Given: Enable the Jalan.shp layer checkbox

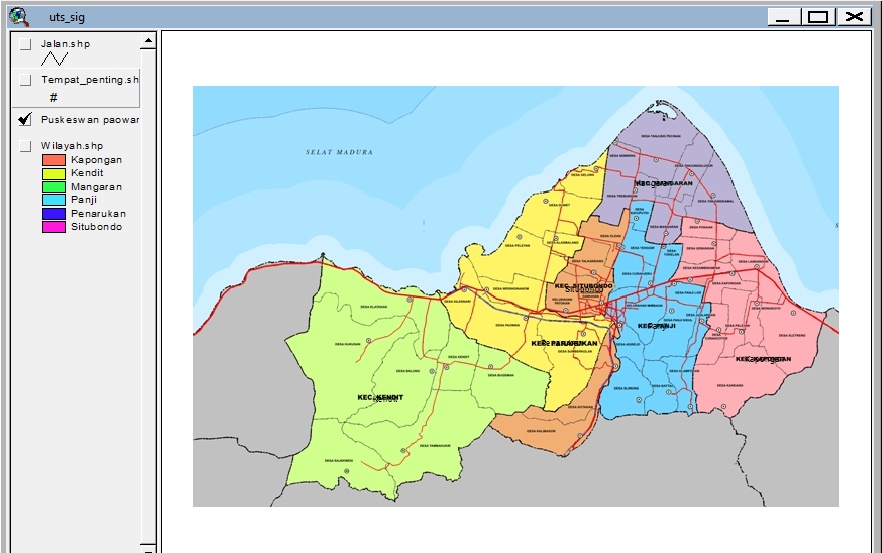Looking at the screenshot, I should [25, 44].
